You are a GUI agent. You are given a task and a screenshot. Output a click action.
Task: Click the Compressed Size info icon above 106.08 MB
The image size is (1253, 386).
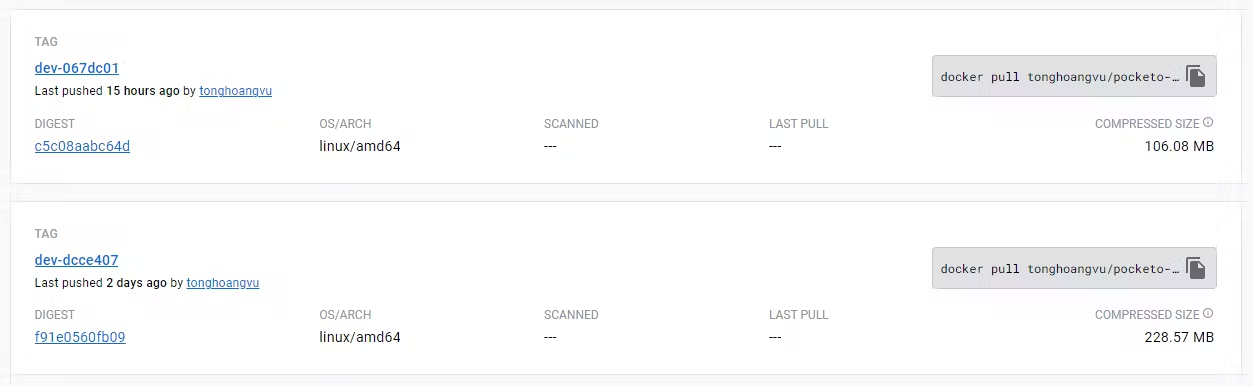click(x=1208, y=123)
